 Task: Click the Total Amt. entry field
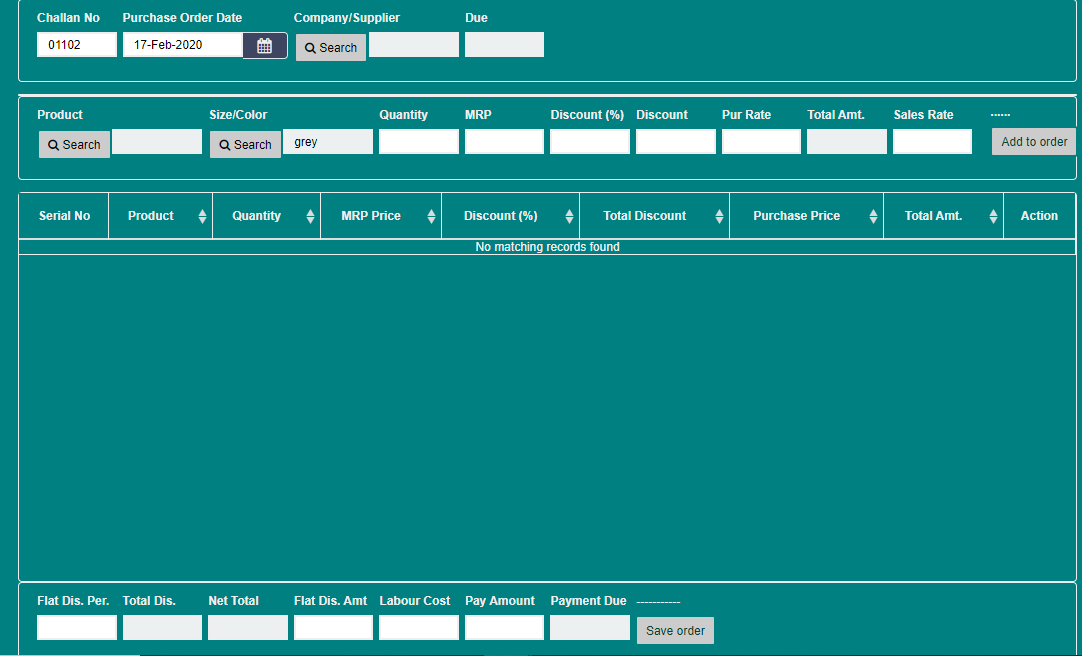click(x=847, y=142)
